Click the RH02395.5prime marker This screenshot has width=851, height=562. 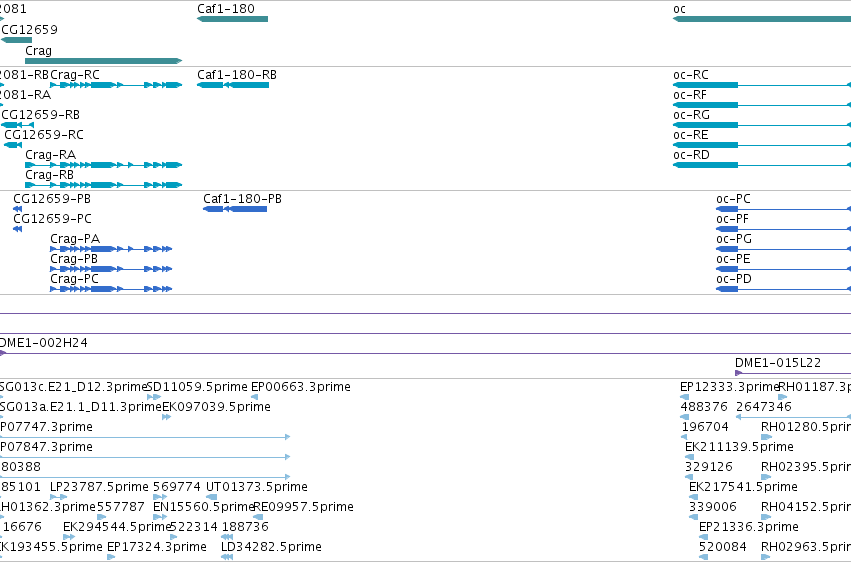[766, 477]
